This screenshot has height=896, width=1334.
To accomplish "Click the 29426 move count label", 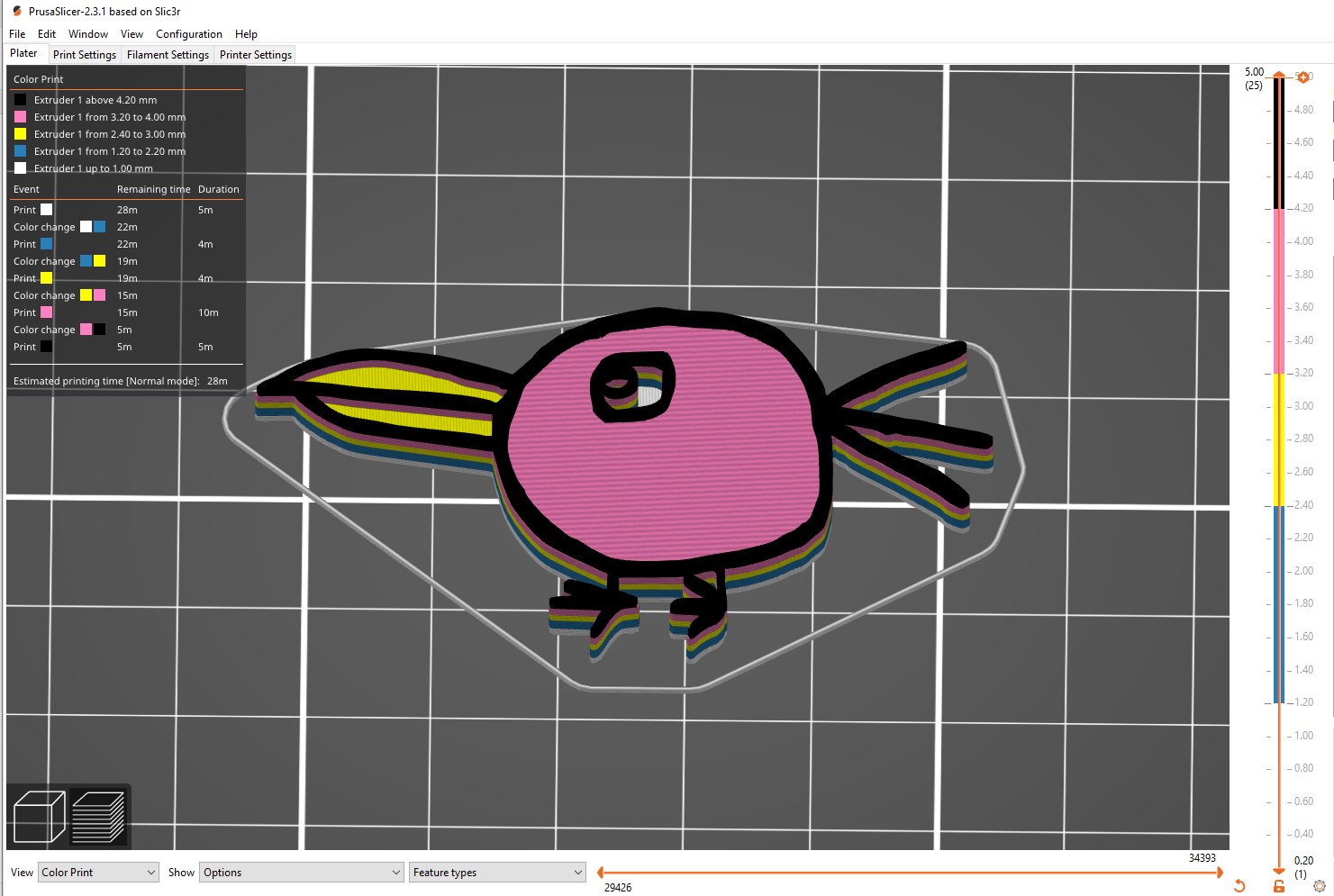I will click(x=618, y=888).
